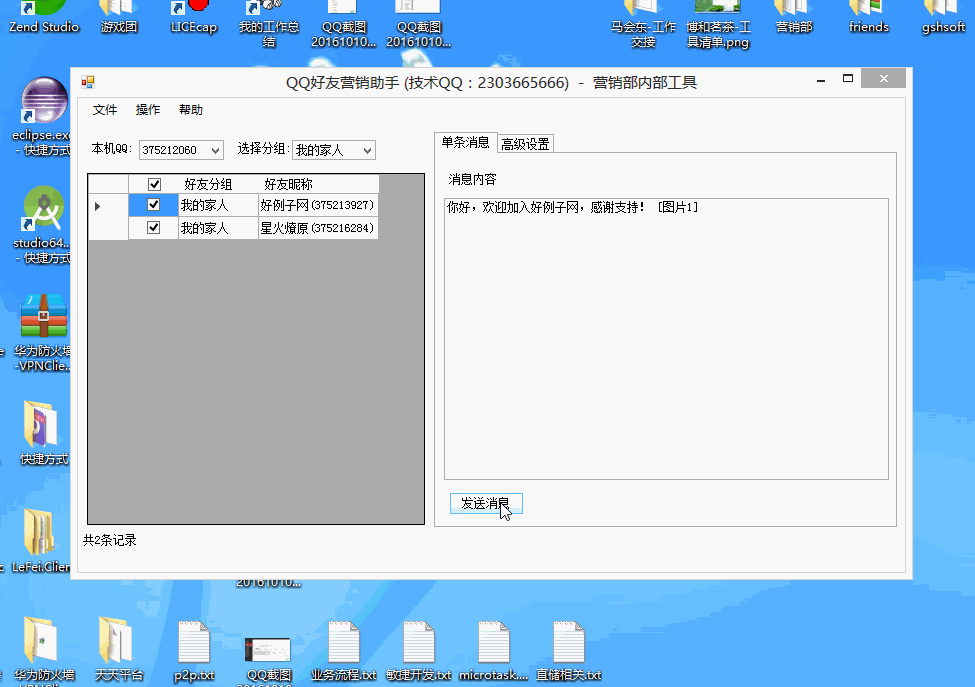The height and width of the screenshot is (687, 975).
Task: Select the 我的家人 cell in the 好例子网 row
Action: tap(218, 205)
